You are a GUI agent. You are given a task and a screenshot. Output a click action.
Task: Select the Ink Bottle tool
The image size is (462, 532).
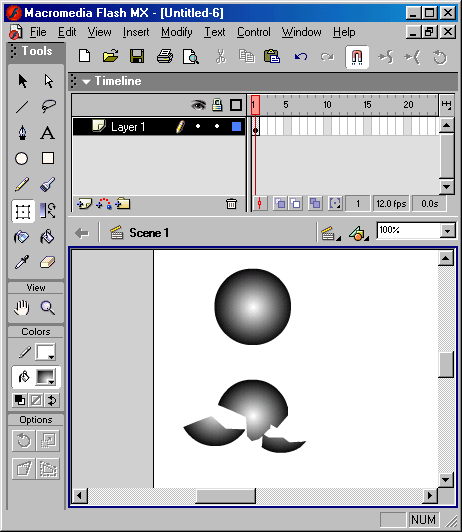pos(22,236)
